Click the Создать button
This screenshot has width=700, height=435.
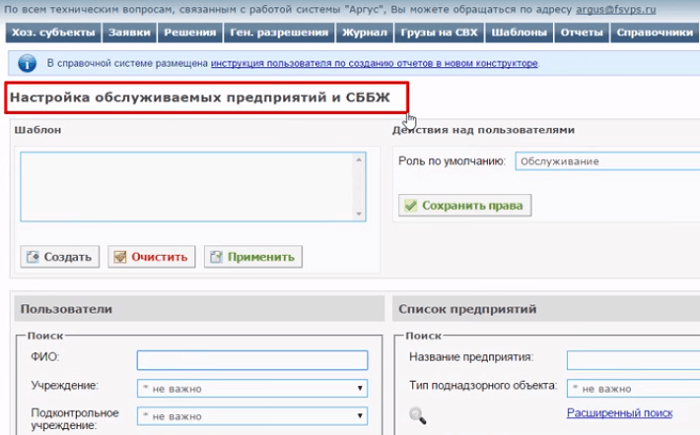pyautogui.click(x=59, y=256)
